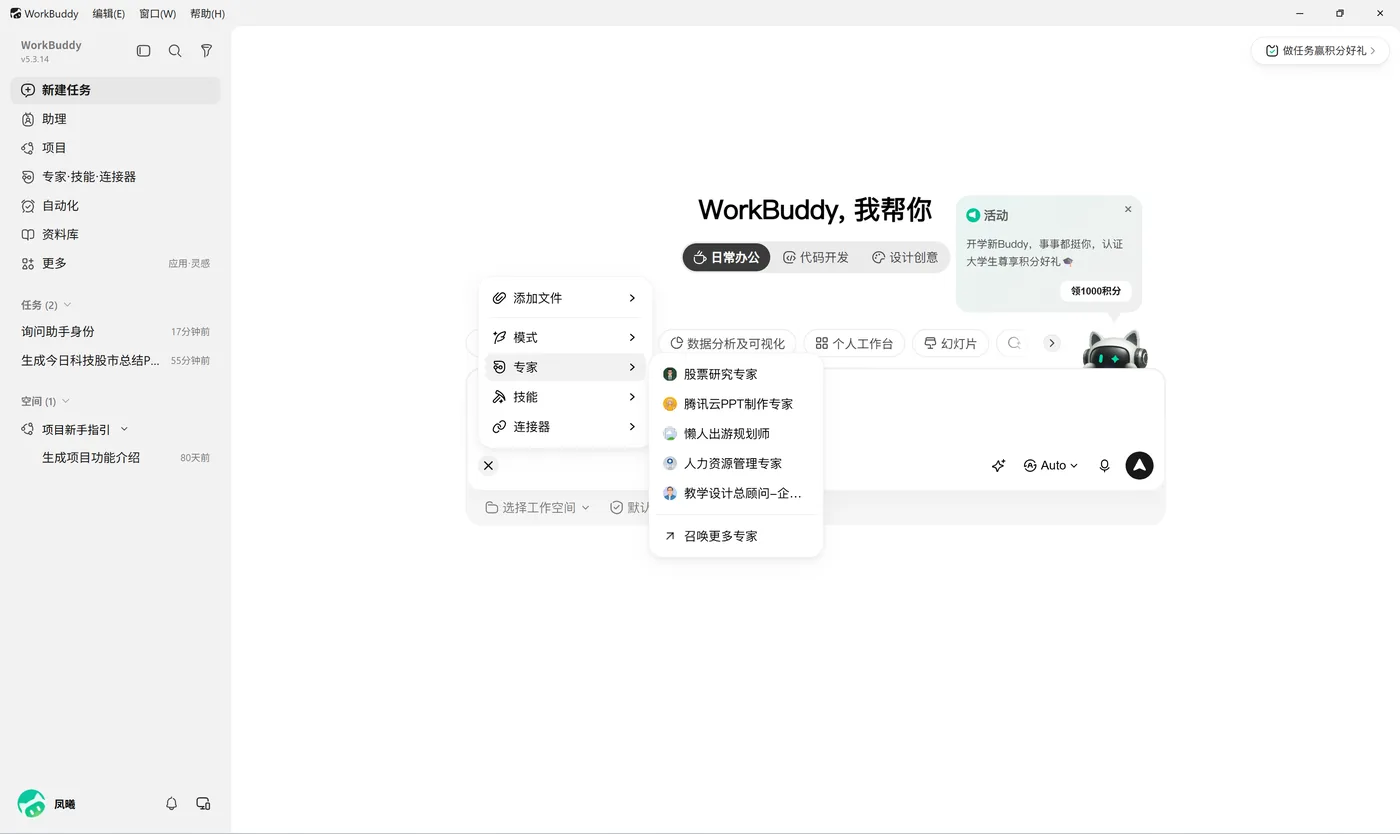1400x834 pixels.
Task: Collapse the 空间 (1) section
Action: (66, 402)
